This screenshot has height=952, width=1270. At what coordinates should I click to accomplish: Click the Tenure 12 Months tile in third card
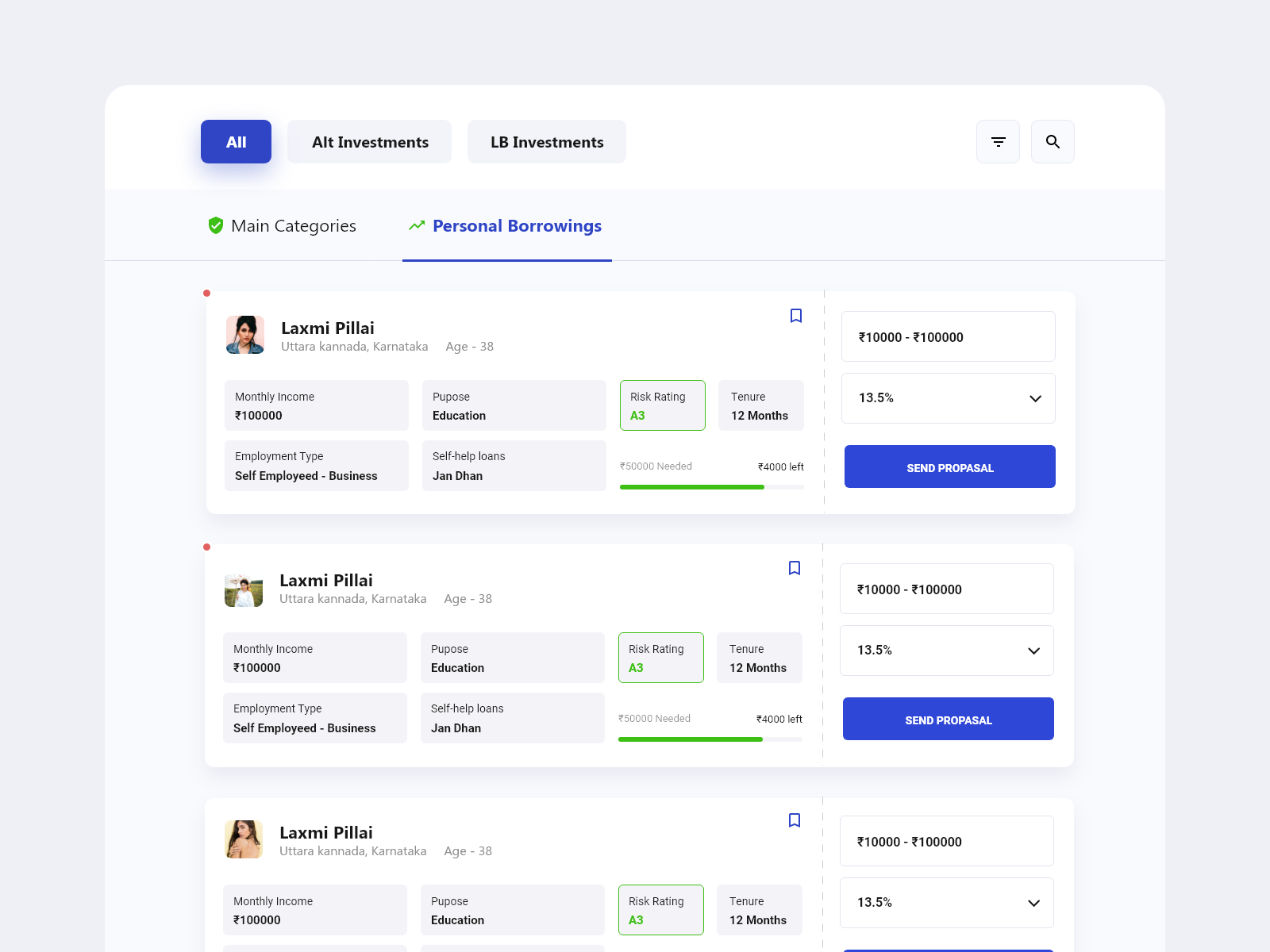click(x=760, y=910)
